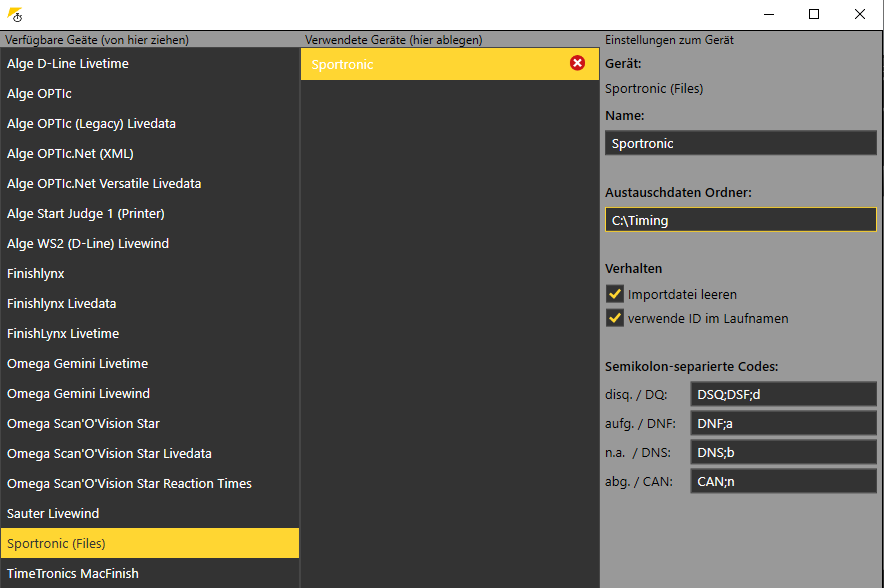The width and height of the screenshot is (884, 588).
Task: Edit the abg. / CAN codes field
Action: pos(784,481)
